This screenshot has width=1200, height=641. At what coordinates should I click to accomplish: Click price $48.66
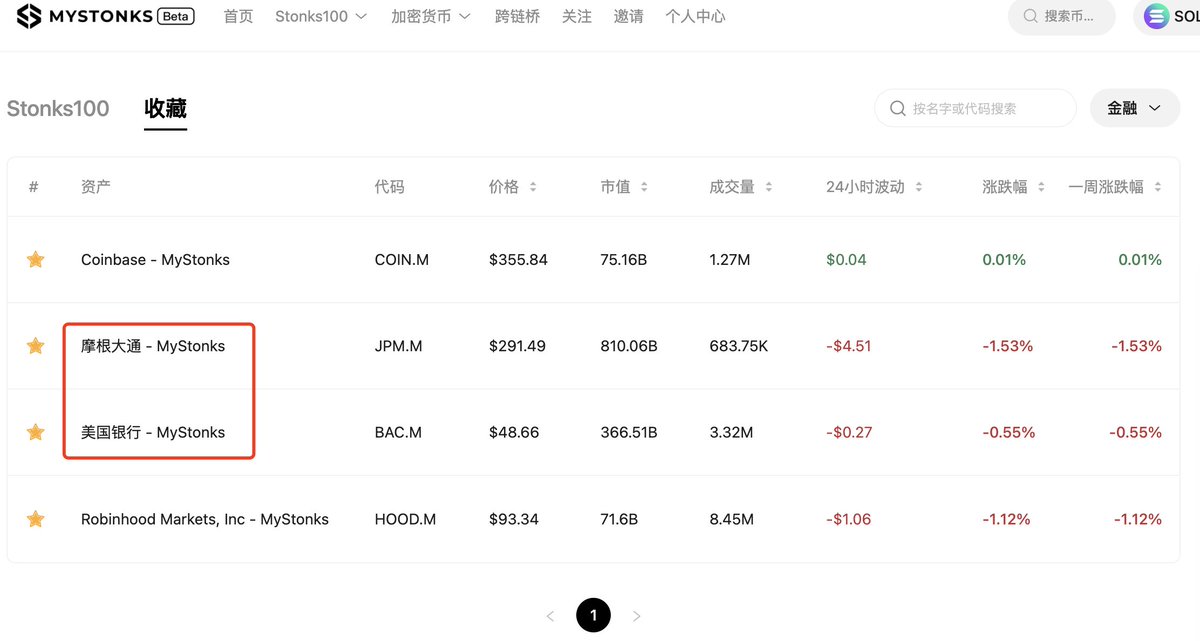pos(514,433)
